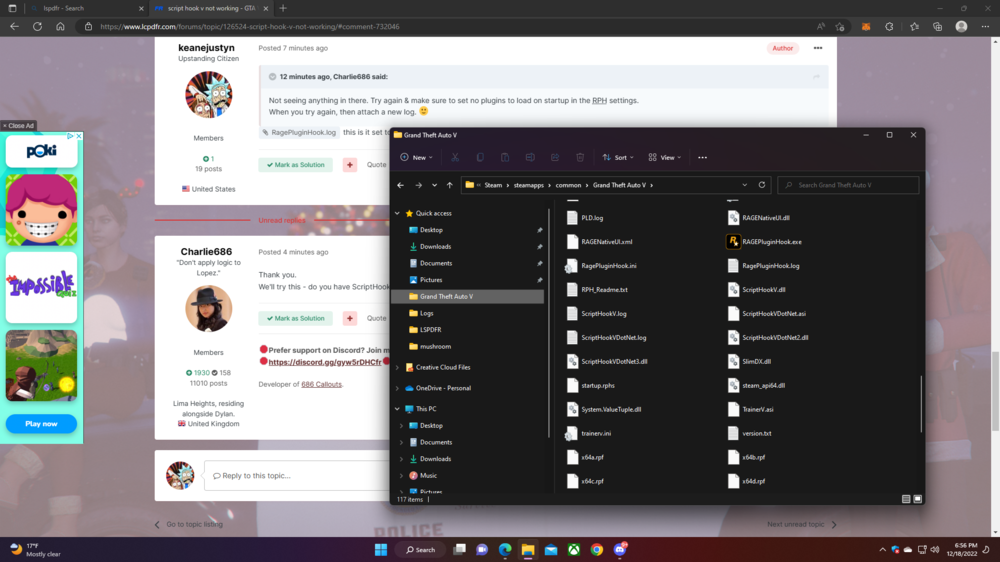Click Play now in Poki ad

coord(41,424)
